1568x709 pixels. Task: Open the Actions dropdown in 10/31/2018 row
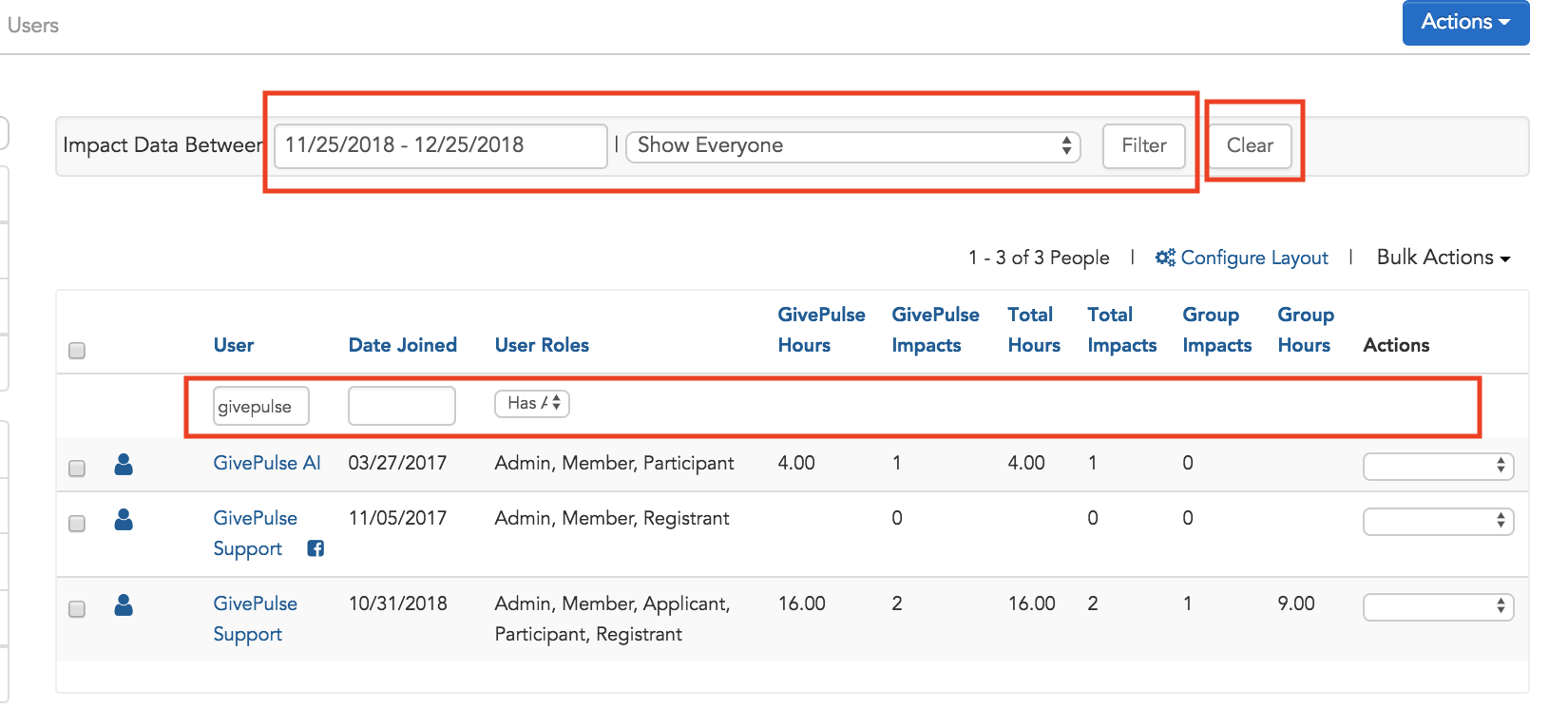click(x=1438, y=606)
